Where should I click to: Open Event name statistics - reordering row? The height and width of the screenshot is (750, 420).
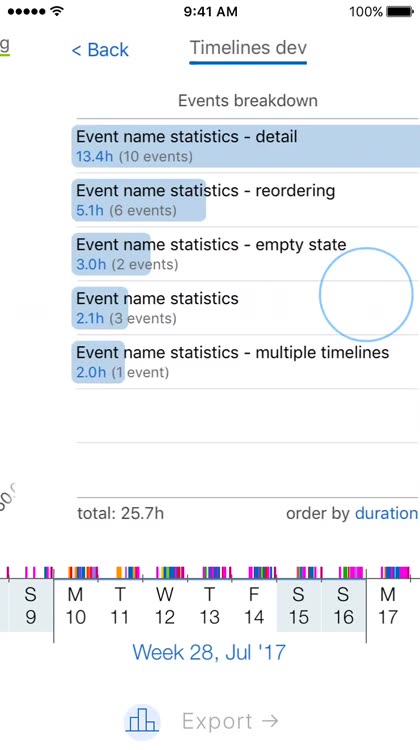[246, 200]
